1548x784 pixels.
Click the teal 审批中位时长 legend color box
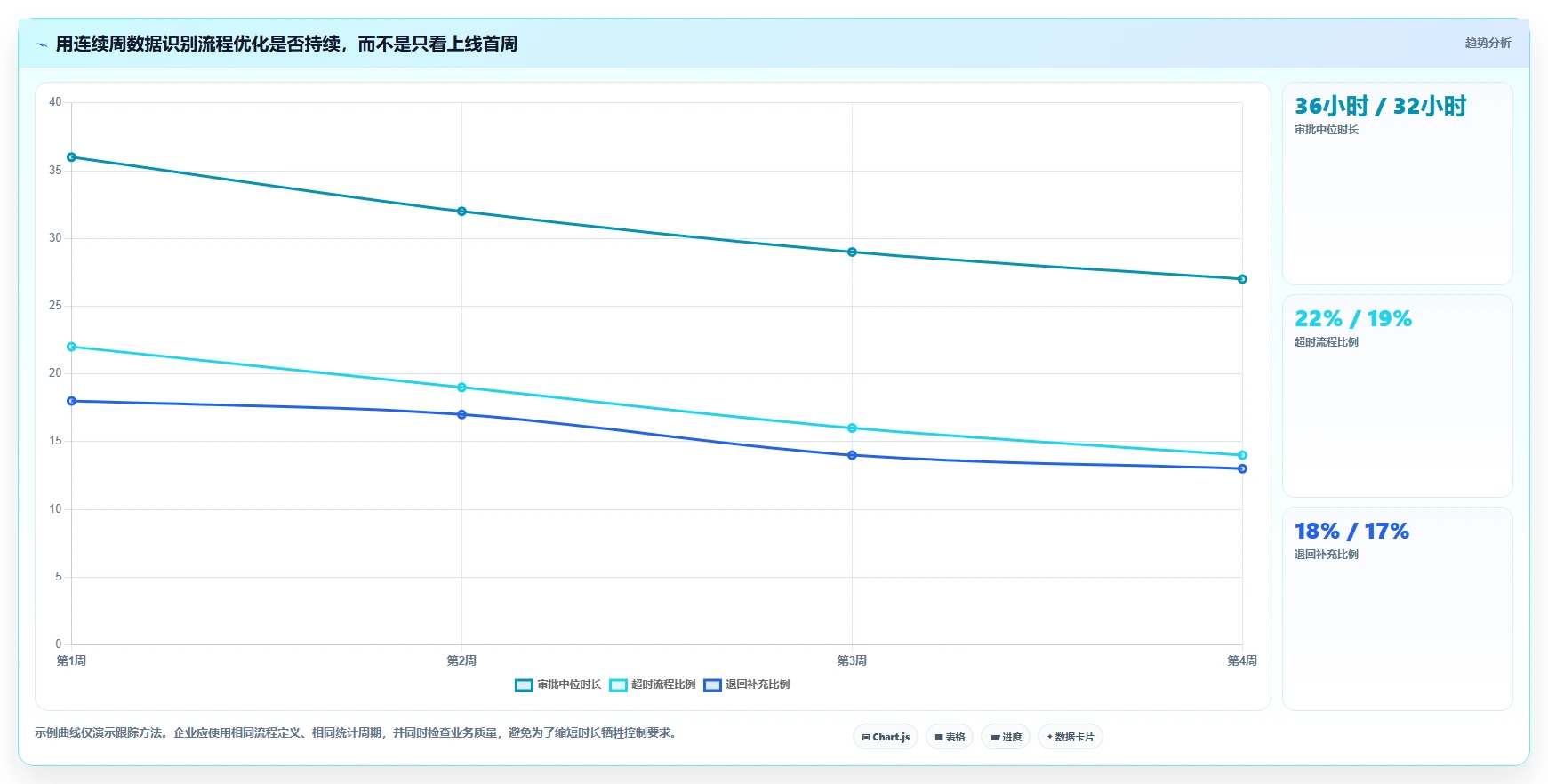[x=524, y=685]
